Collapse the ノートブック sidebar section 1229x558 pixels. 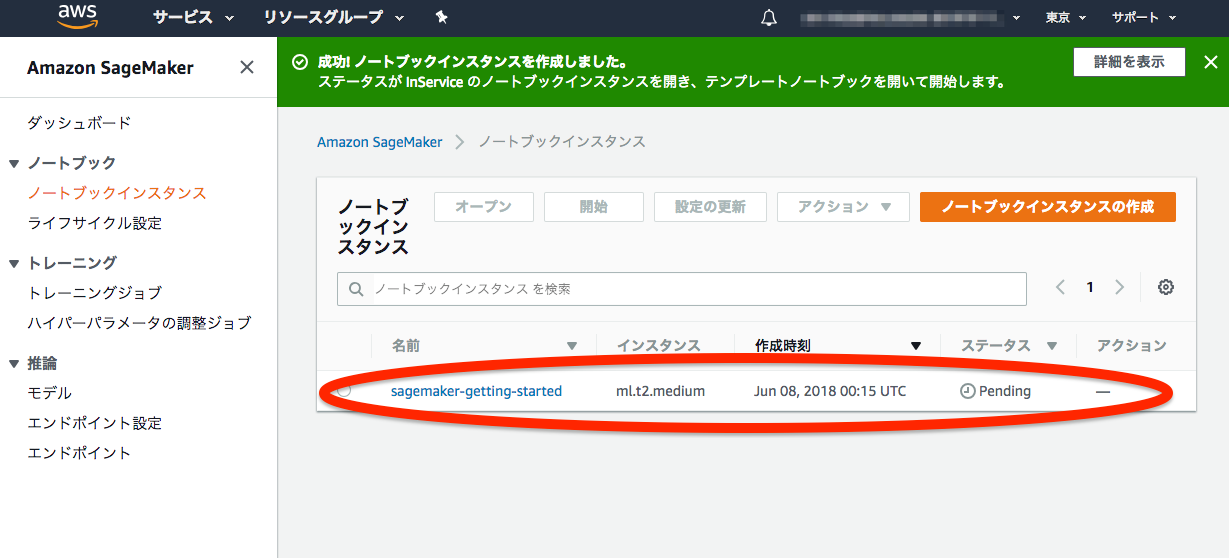pyautogui.click(x=14, y=163)
